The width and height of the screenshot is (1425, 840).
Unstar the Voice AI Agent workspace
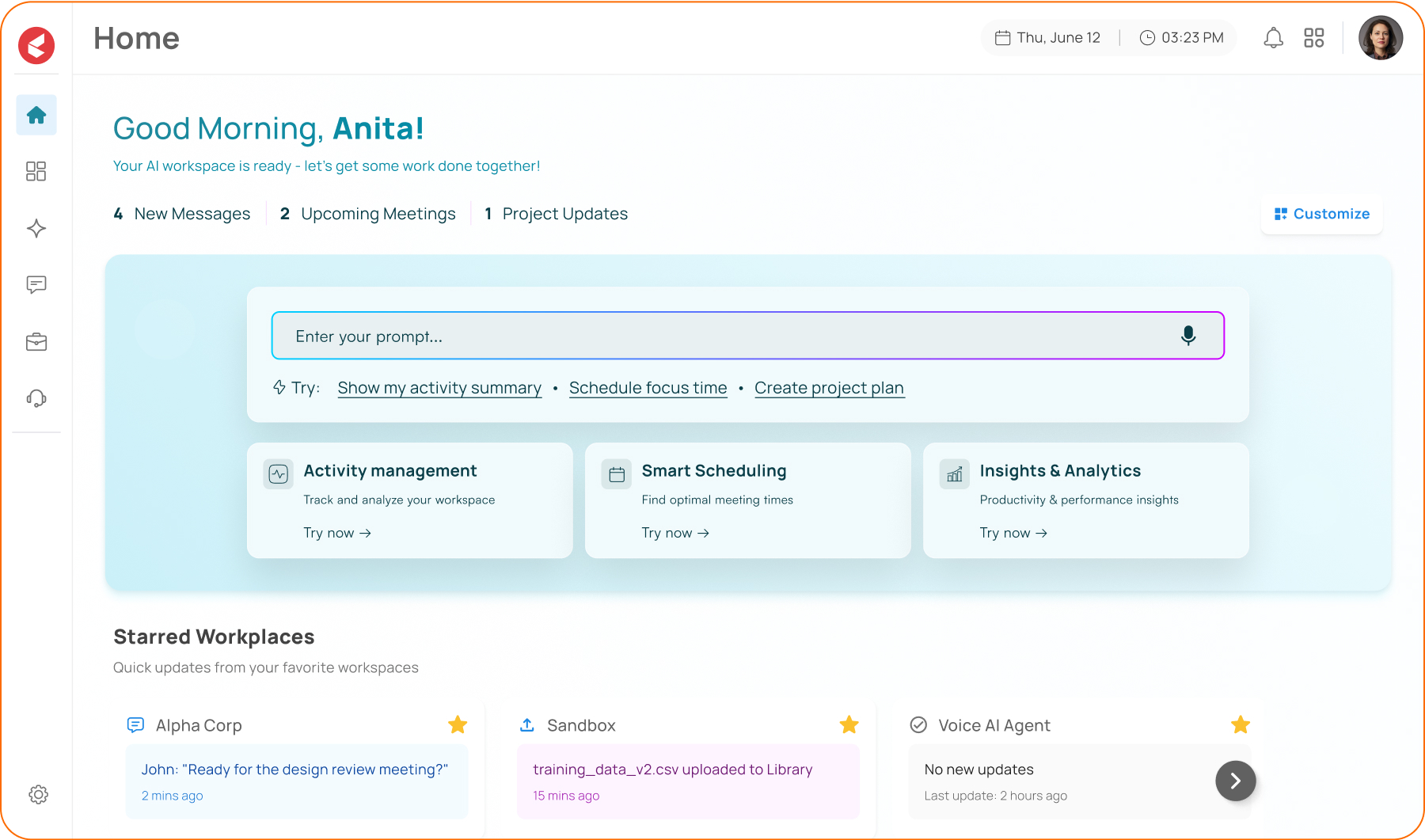(x=1241, y=724)
